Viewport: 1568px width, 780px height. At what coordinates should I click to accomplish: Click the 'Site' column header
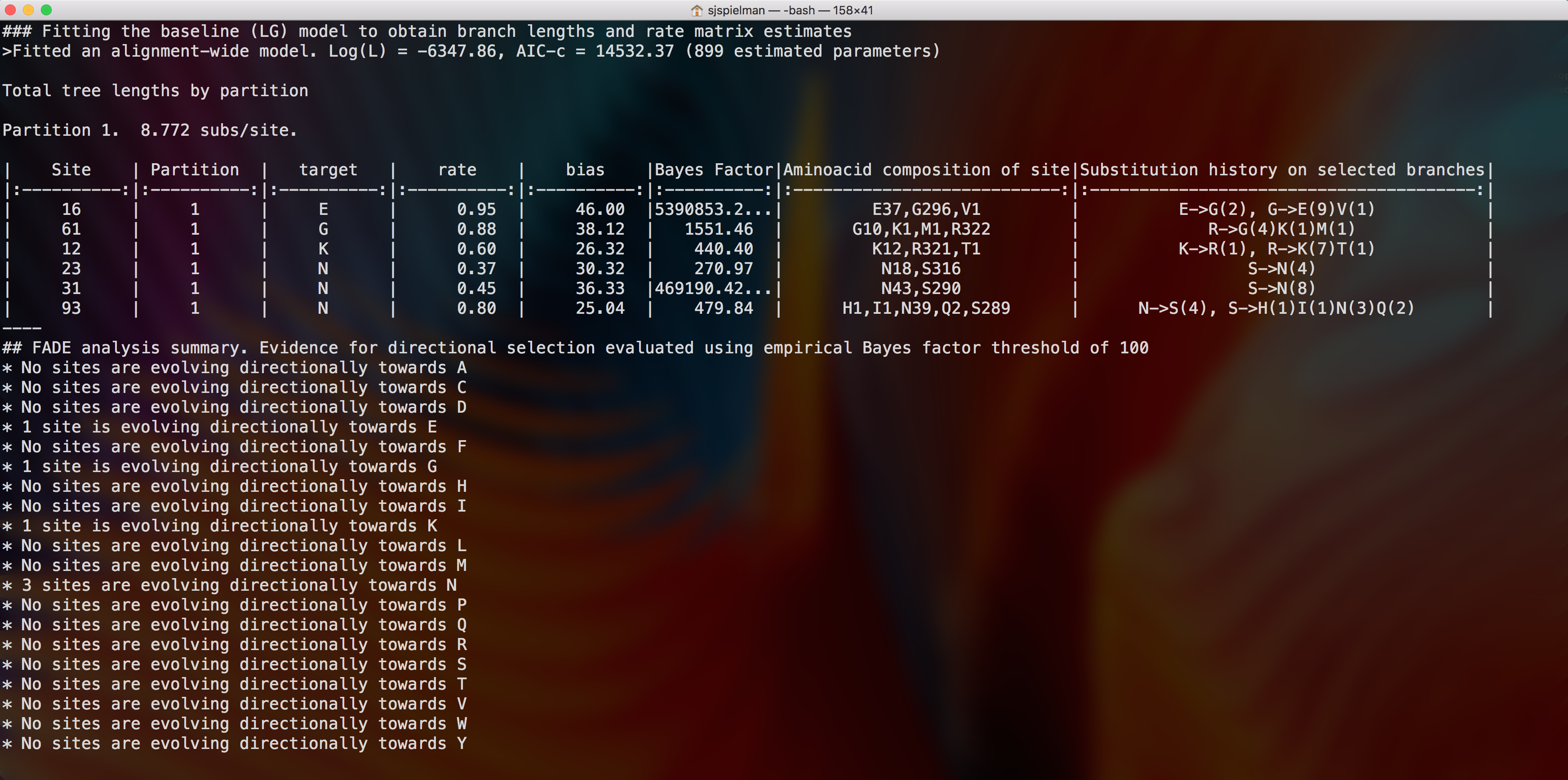71,170
